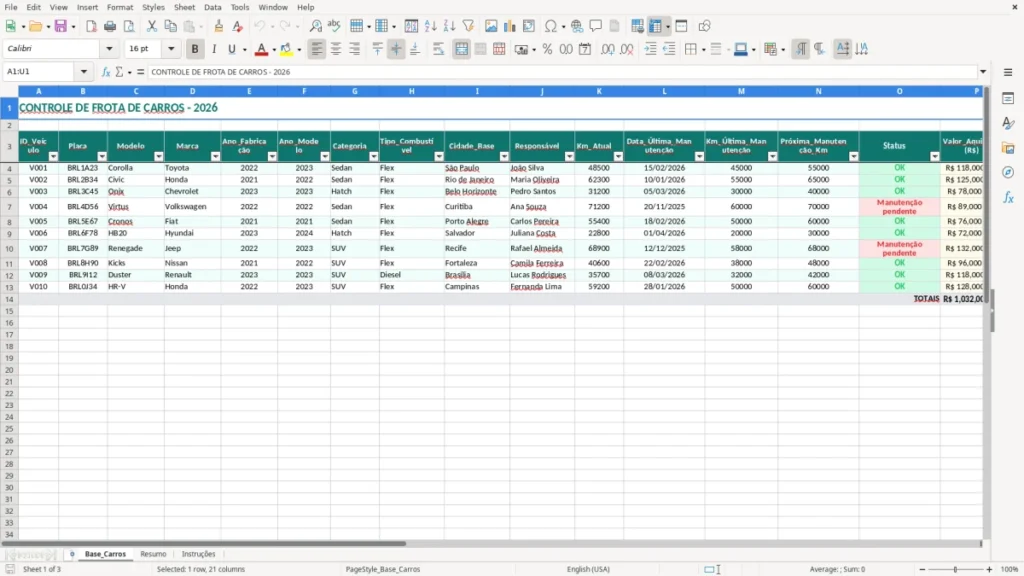Click the Print icon in toolbar

tap(110, 26)
